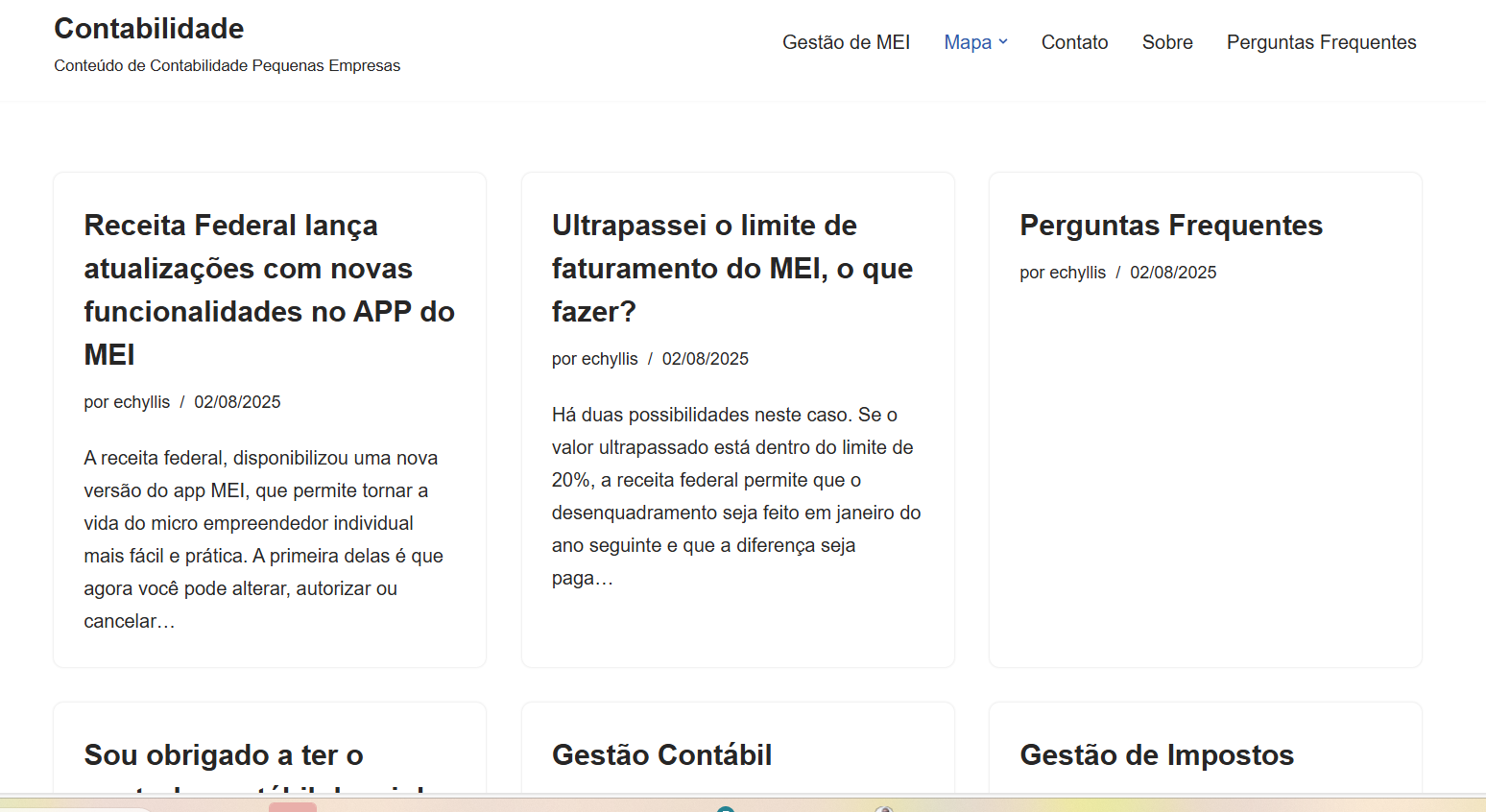Click the tagline Conteúdo de Contabilidade Pequenas Empresas
The height and width of the screenshot is (812, 1486).
pos(228,65)
